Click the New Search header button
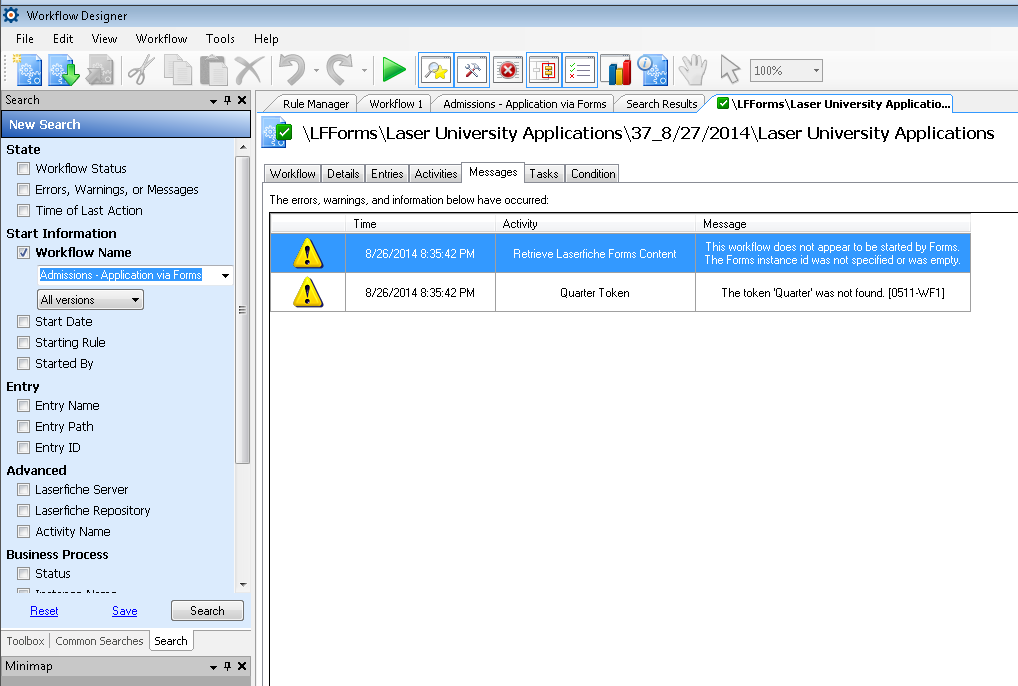1018x686 pixels. coord(126,125)
